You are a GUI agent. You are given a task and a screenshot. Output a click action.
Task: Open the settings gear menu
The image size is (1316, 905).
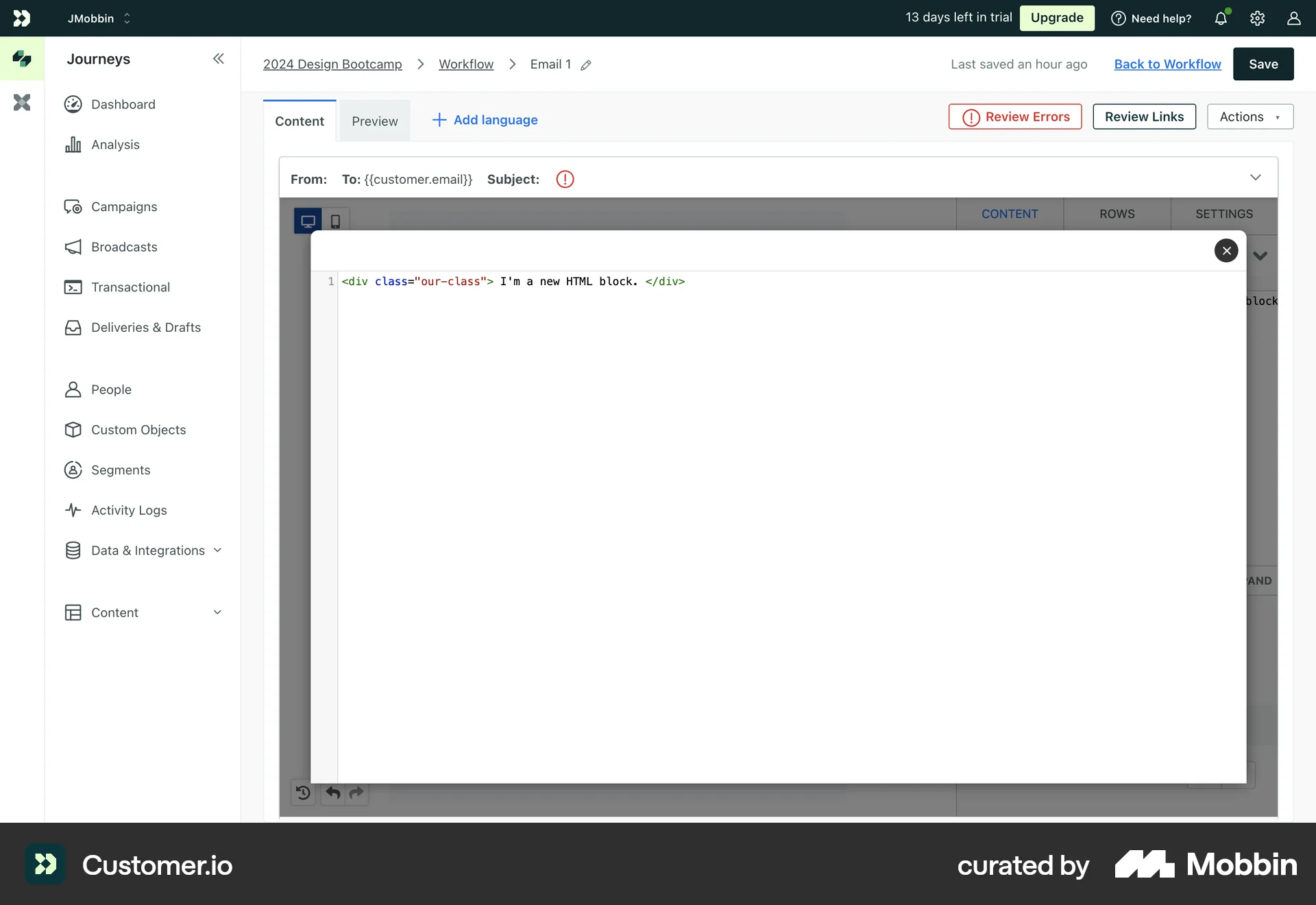1257,19
